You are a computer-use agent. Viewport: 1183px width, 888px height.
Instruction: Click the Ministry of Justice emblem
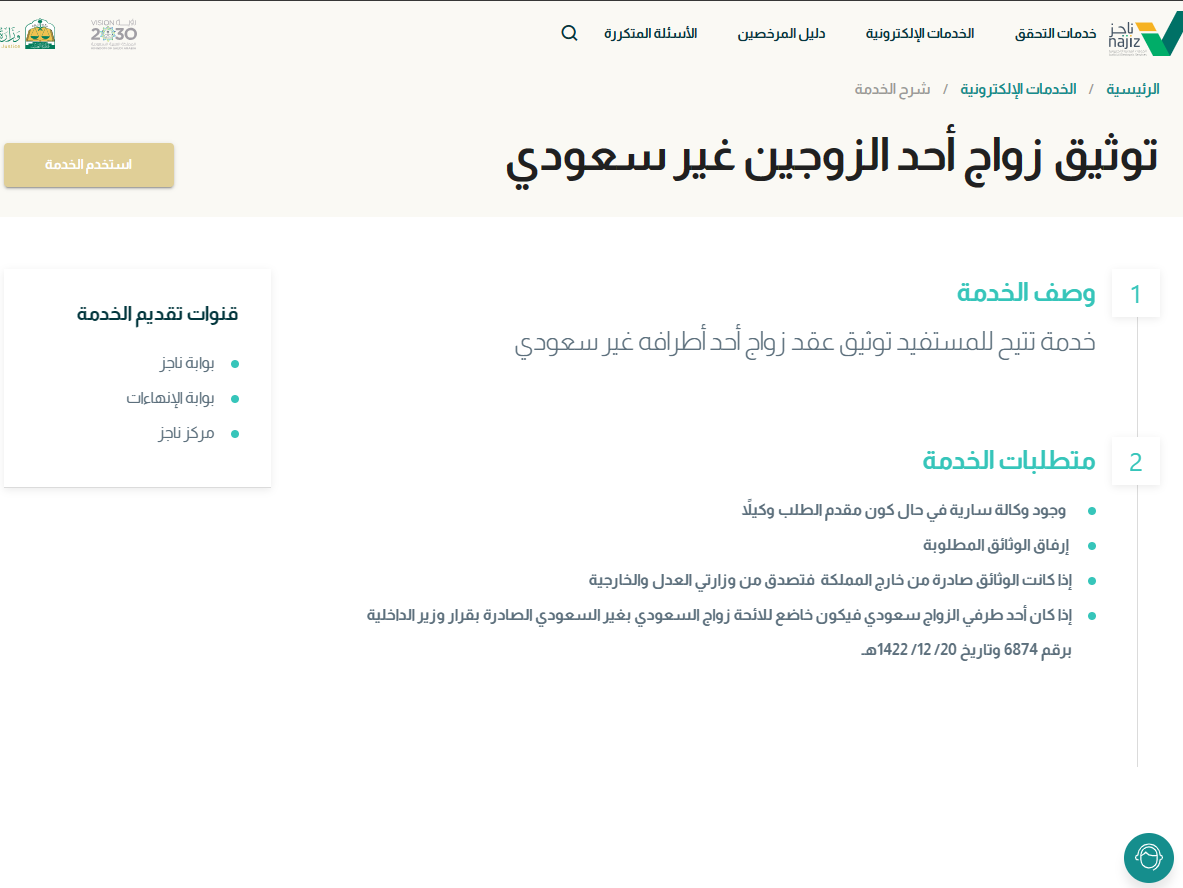[38, 34]
